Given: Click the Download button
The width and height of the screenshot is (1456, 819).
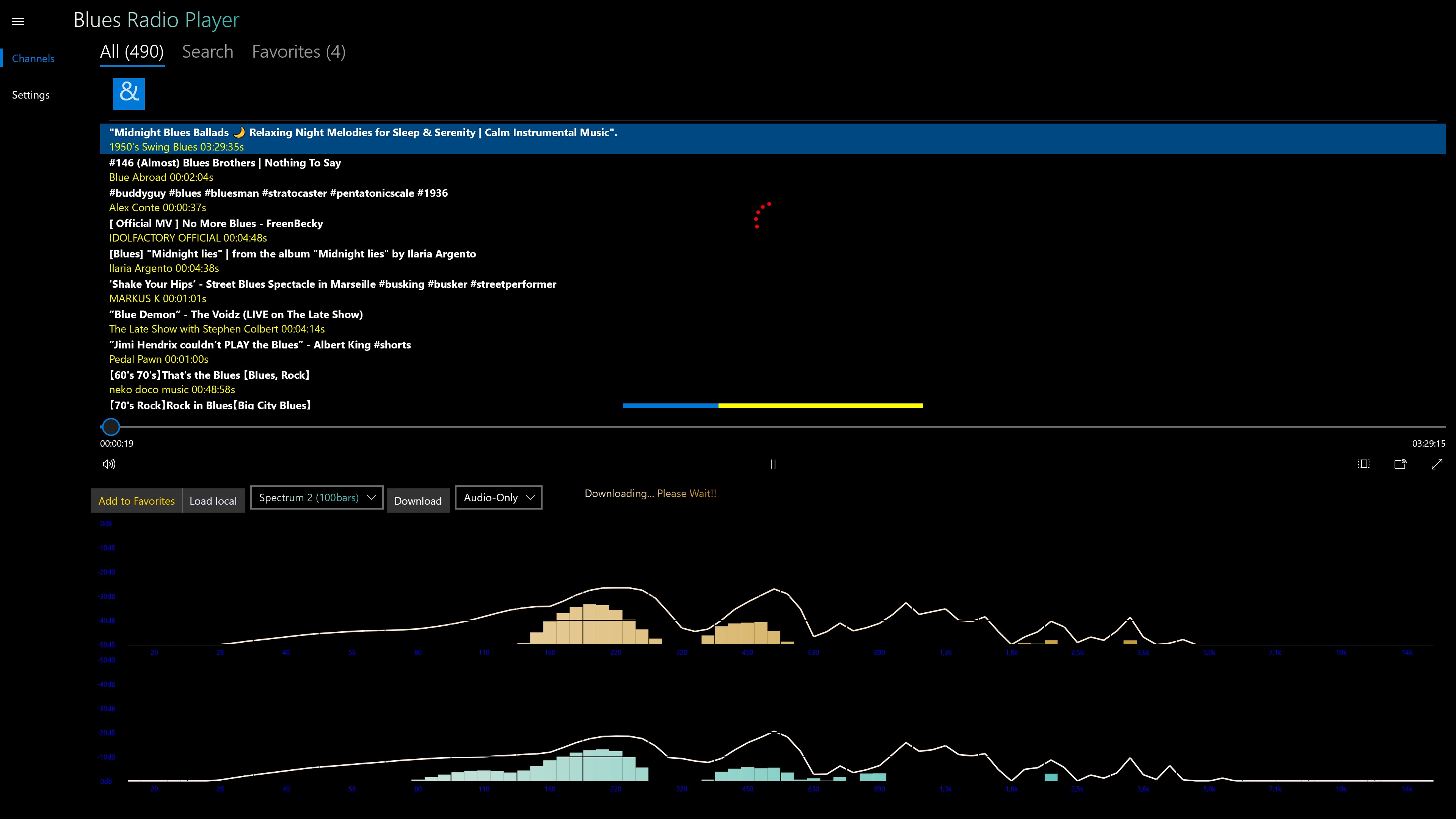Looking at the screenshot, I should pyautogui.click(x=418, y=501).
